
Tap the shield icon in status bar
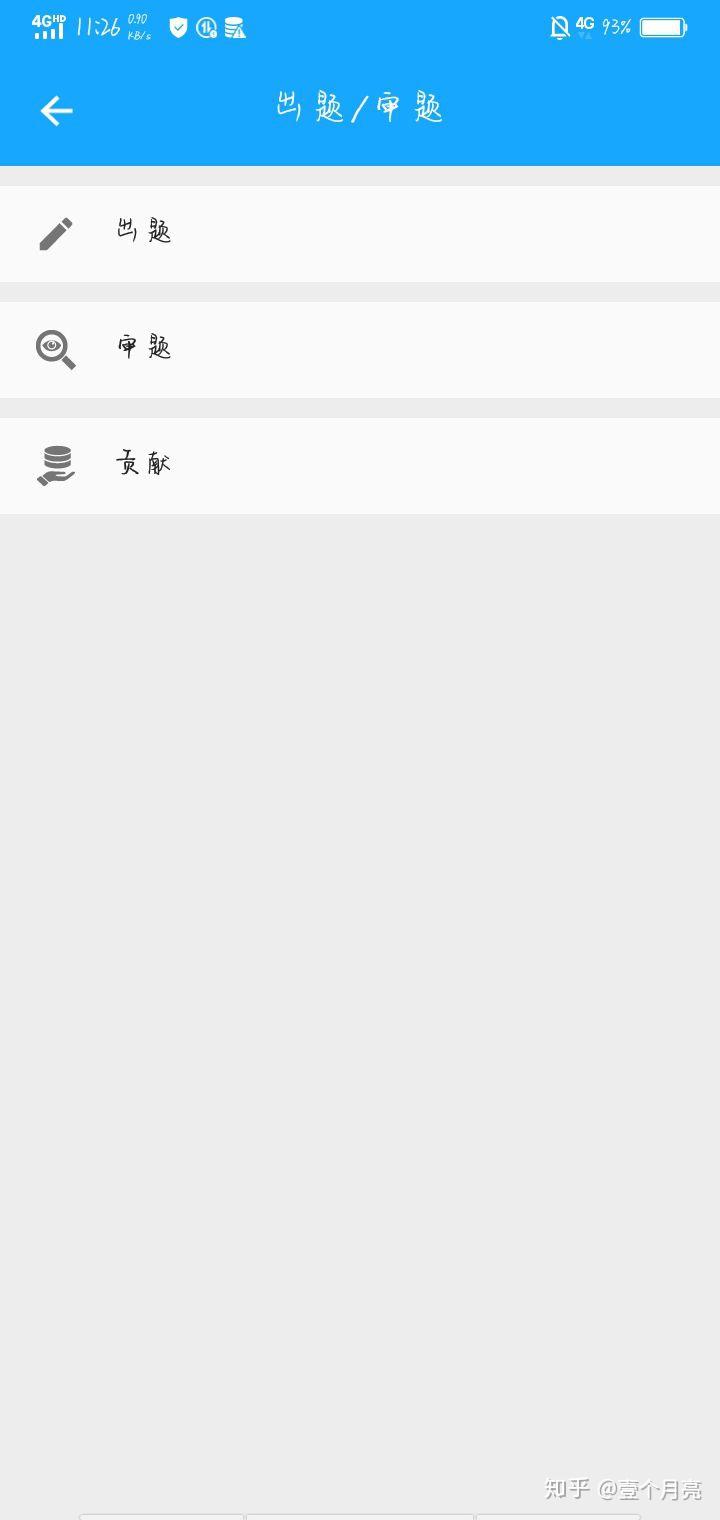click(x=178, y=28)
